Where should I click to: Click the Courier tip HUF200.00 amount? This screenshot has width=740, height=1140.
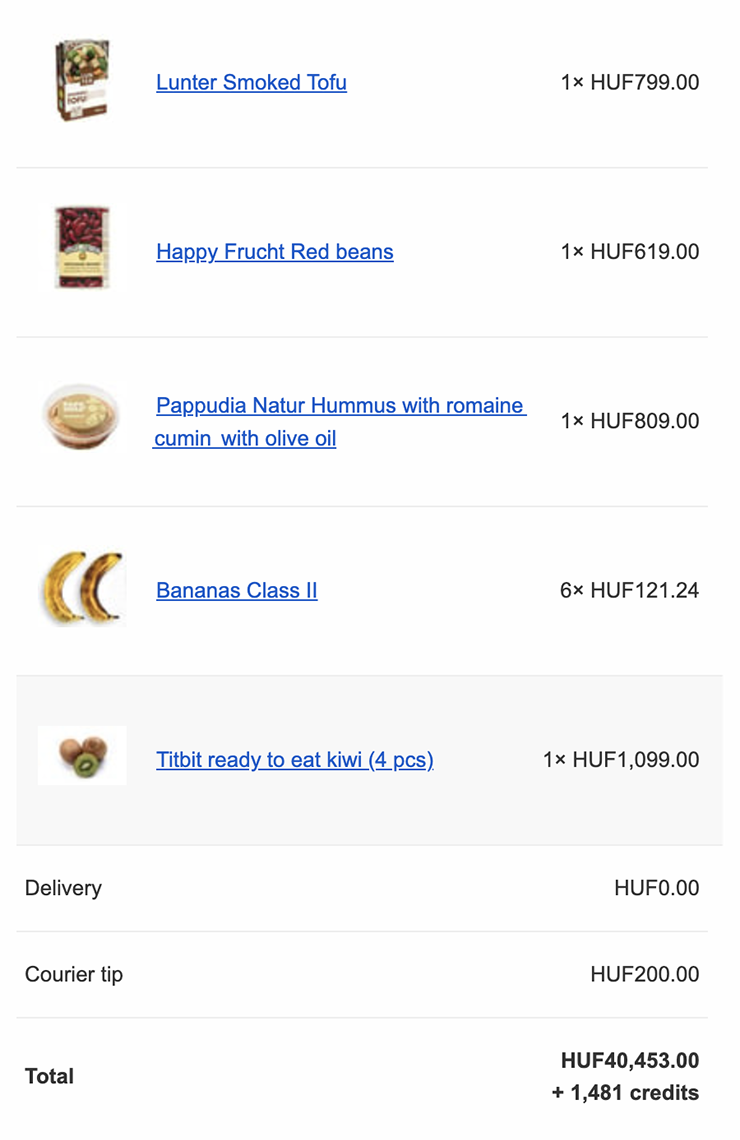point(645,974)
